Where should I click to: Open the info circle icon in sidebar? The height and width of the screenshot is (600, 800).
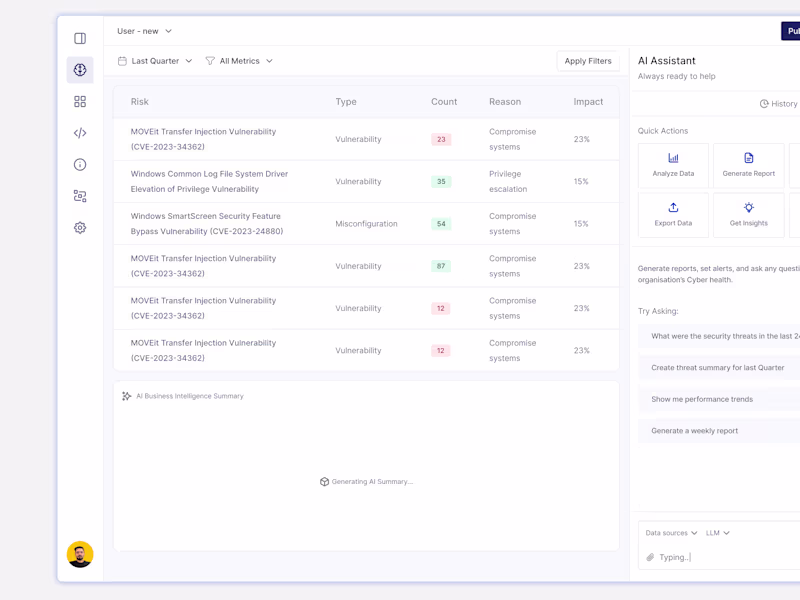[x=80, y=165]
